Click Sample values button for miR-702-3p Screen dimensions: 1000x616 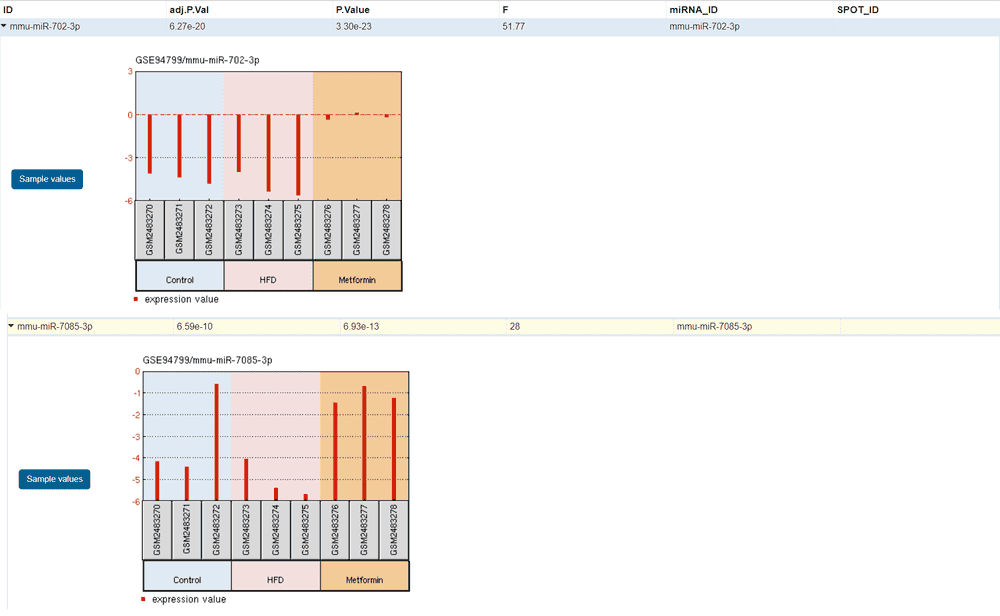(x=47, y=179)
